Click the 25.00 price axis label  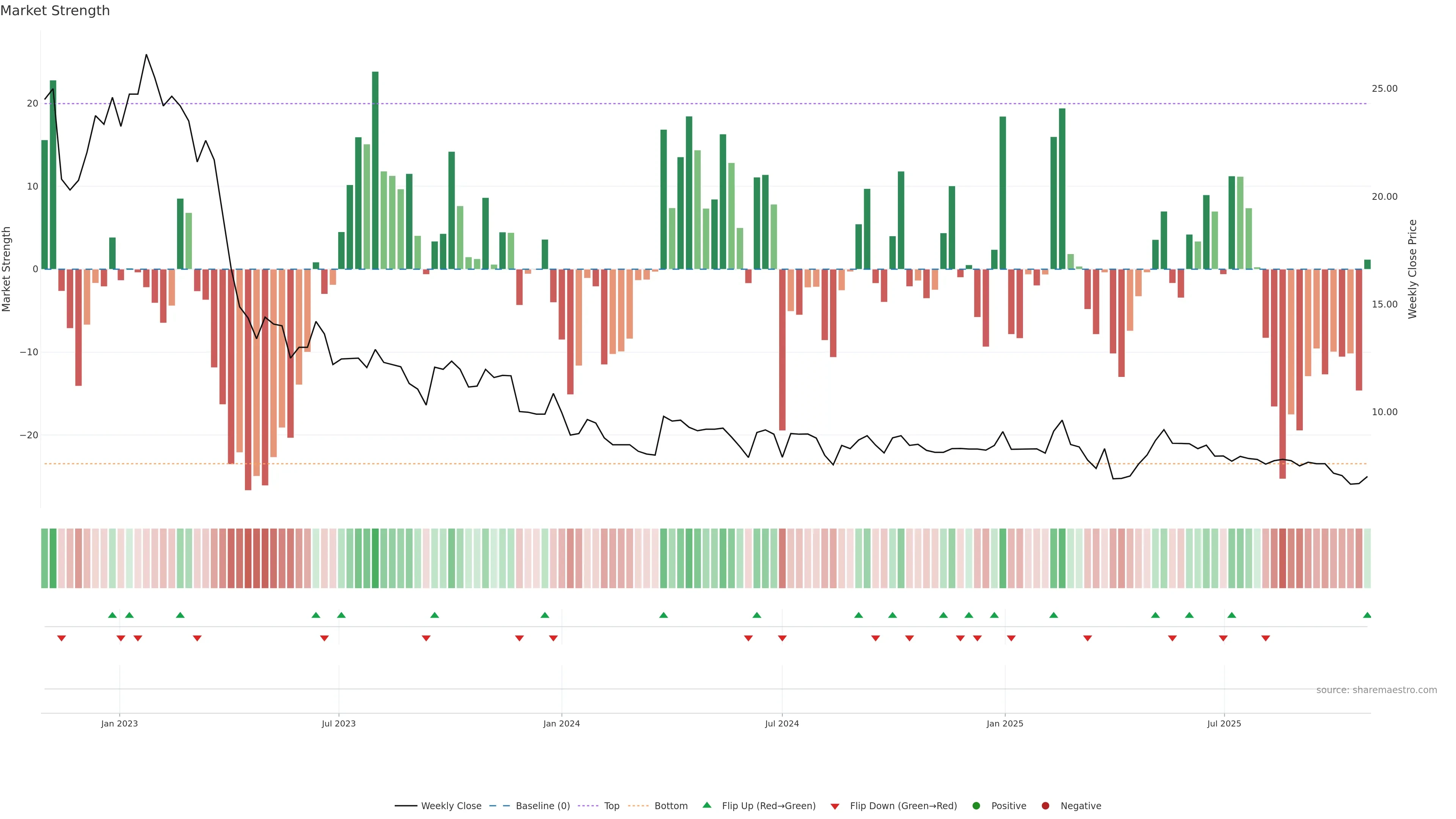(x=1384, y=89)
